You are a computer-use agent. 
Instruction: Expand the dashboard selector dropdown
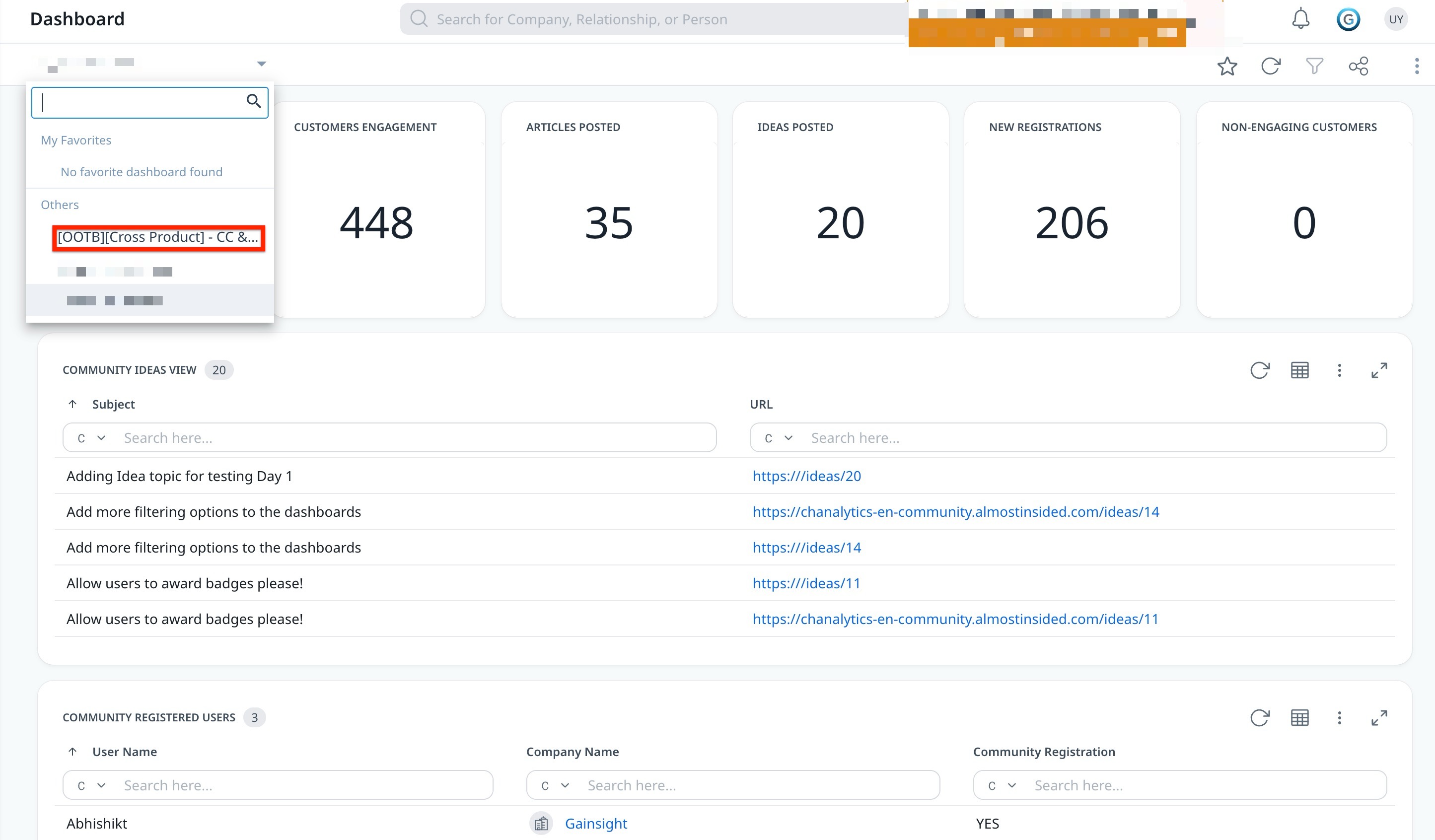[x=260, y=64]
